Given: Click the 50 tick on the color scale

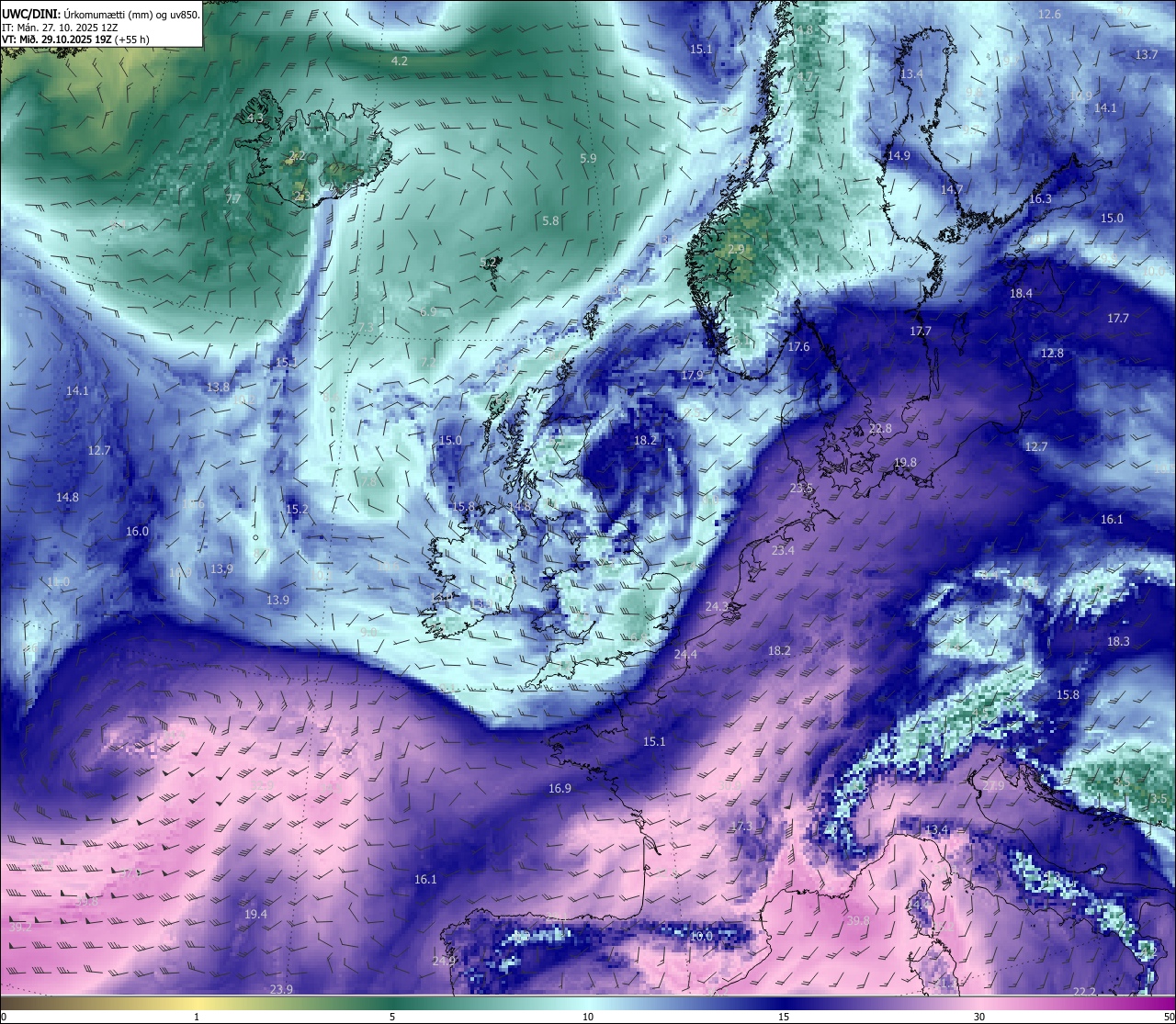Looking at the screenshot, I should click(x=1169, y=1017).
